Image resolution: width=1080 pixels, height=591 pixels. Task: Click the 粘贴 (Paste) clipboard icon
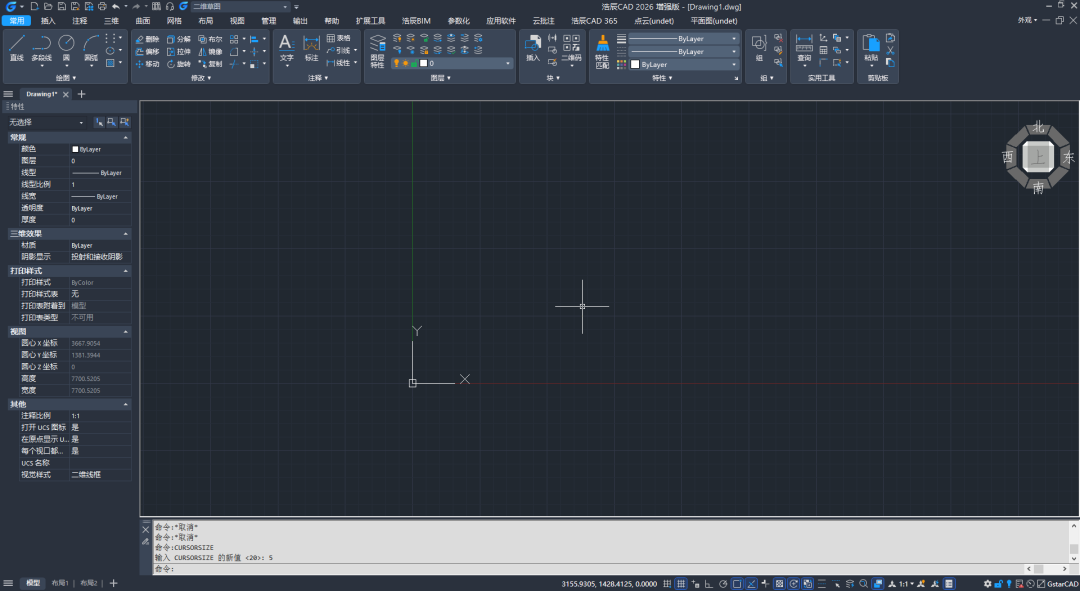[871, 48]
